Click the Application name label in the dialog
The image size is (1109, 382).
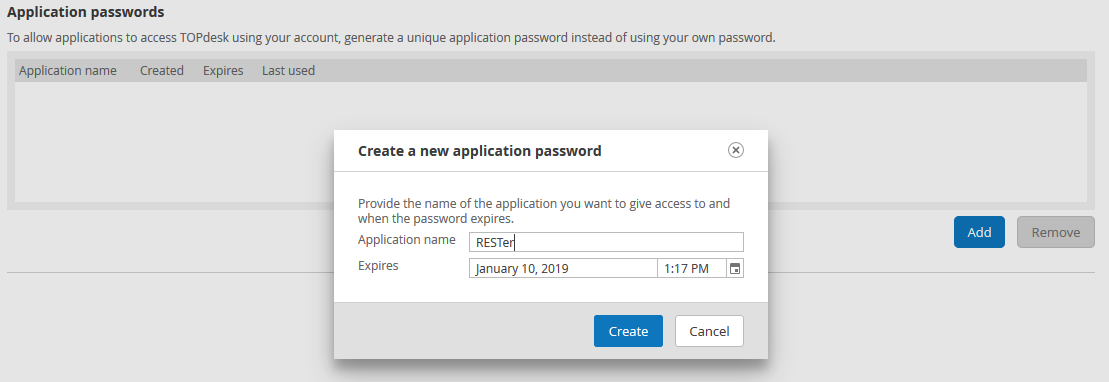tap(407, 240)
